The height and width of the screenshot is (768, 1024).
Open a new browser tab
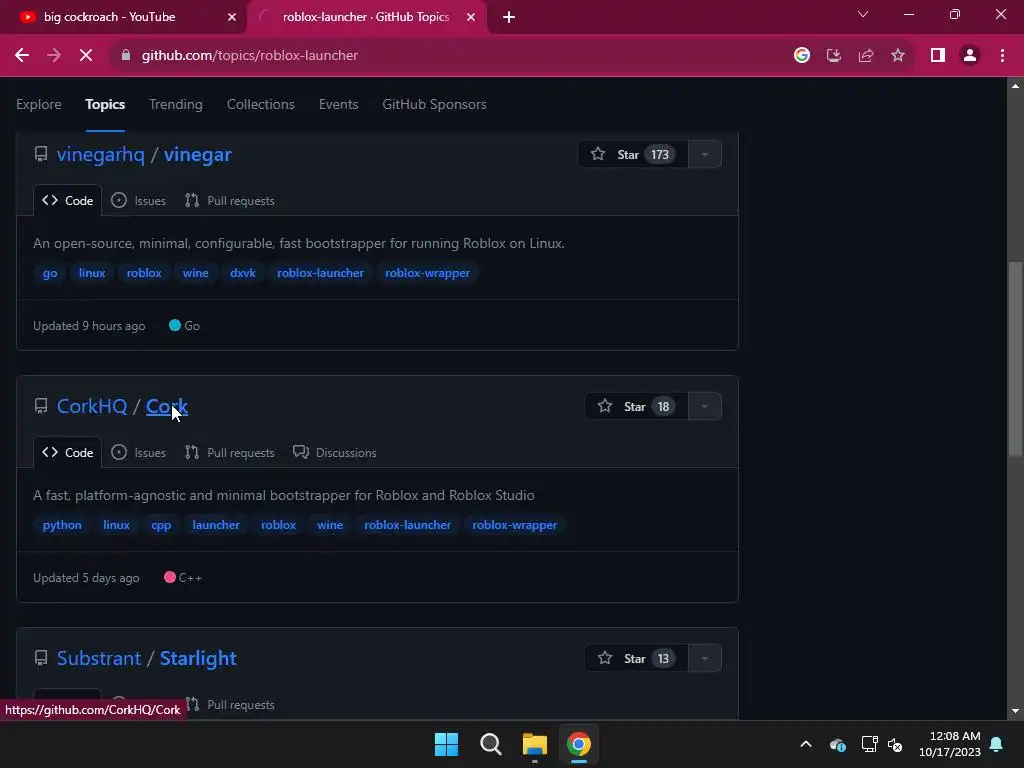point(509,17)
